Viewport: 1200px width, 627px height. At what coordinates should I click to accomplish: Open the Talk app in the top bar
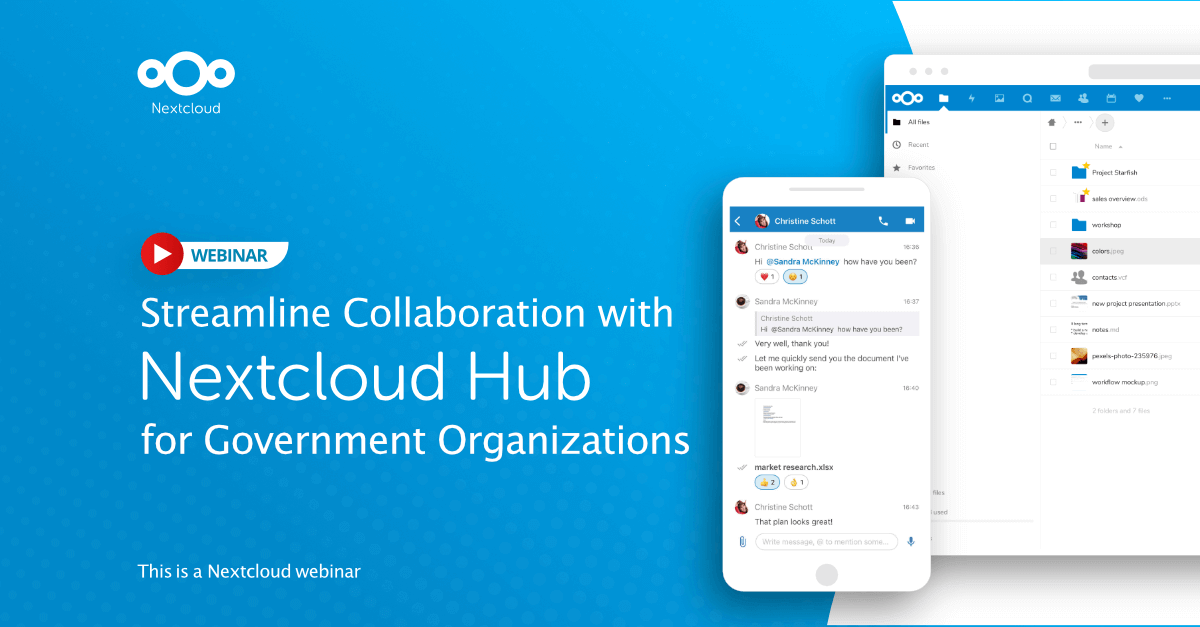(1027, 98)
